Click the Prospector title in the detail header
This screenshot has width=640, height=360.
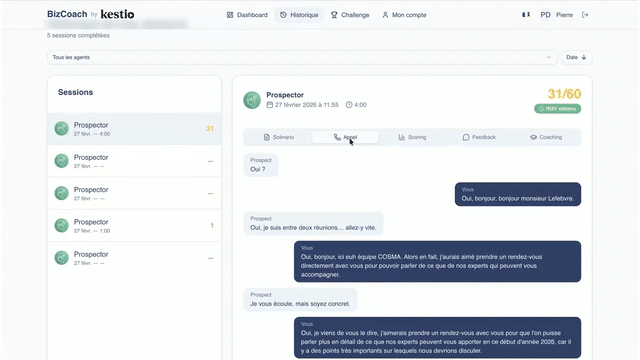tap(285, 95)
